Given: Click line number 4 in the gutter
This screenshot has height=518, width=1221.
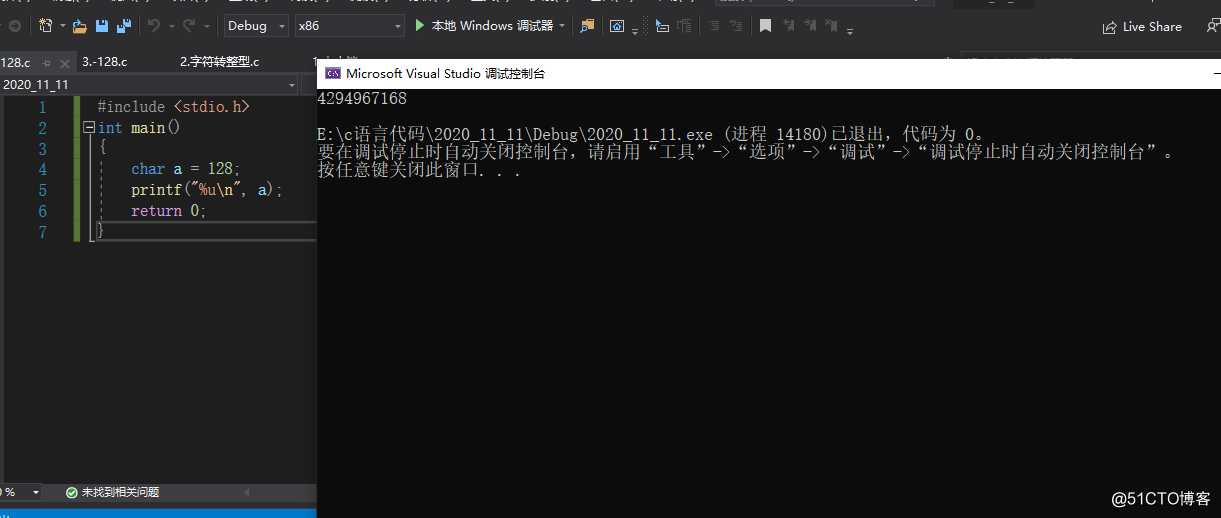Looking at the screenshot, I should tap(43, 170).
